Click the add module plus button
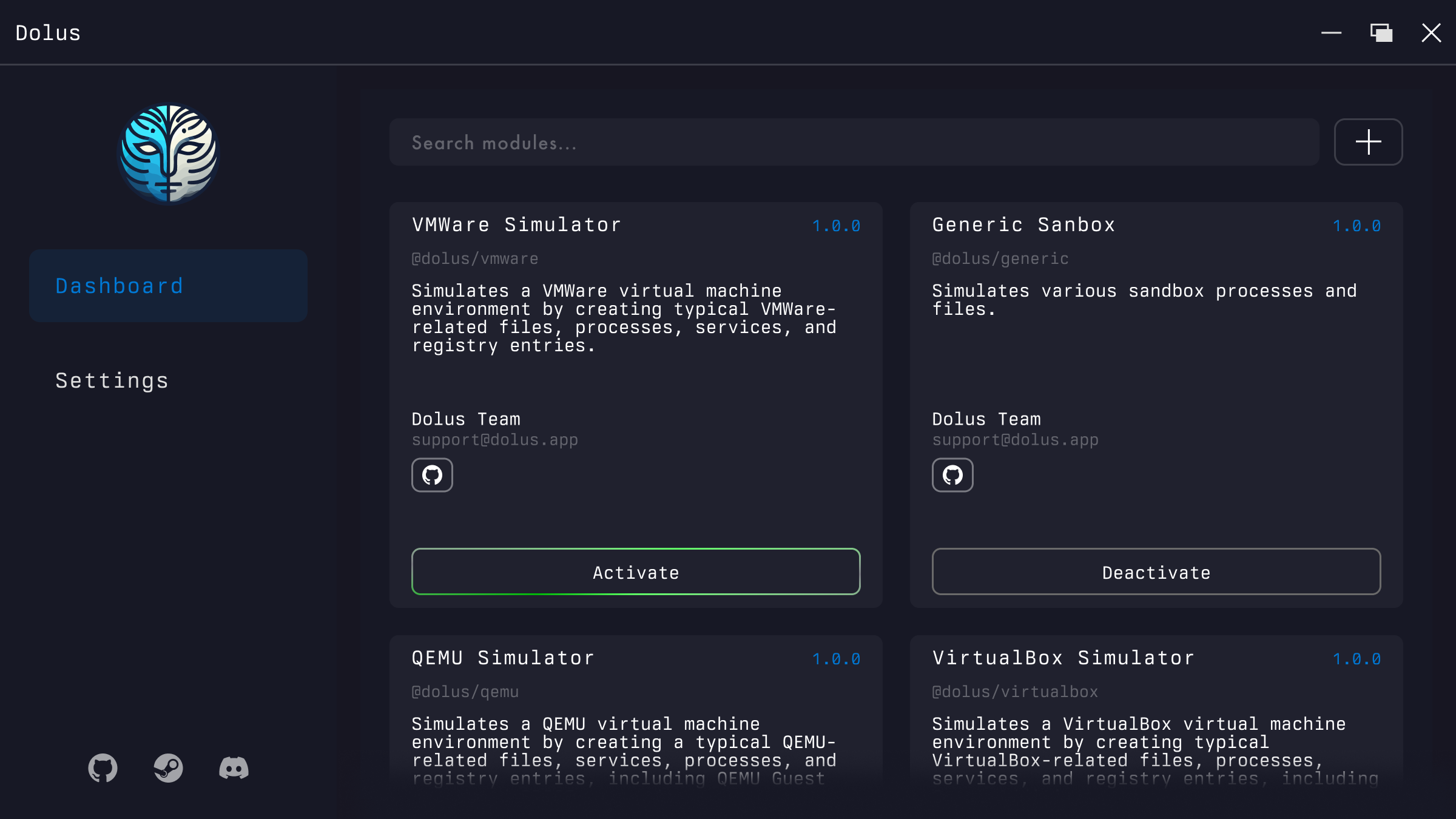 (x=1368, y=142)
